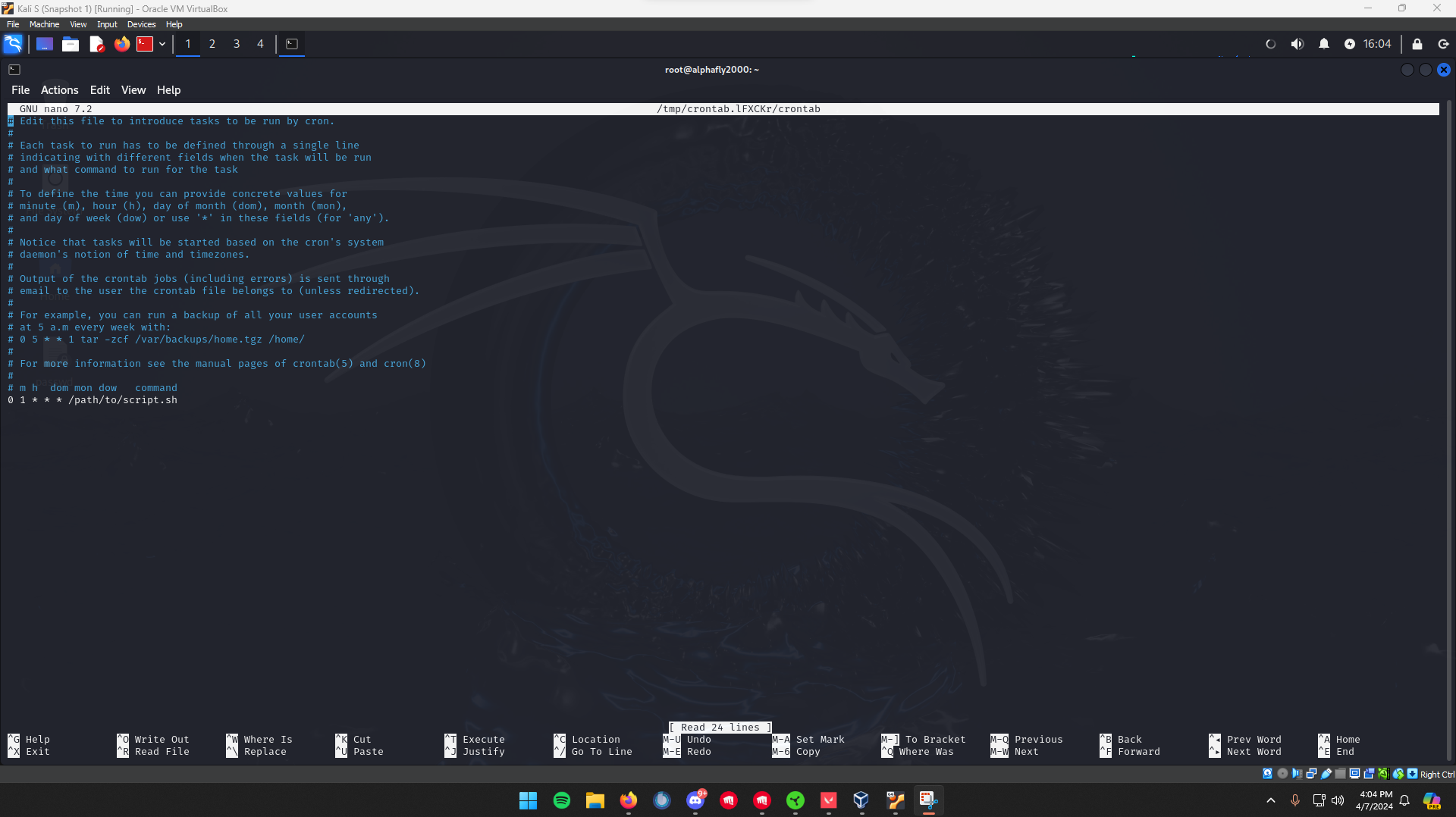Viewport: 1456px width, 817px height.
Task: Select workspace 1 in Kali panel
Action: coord(188,44)
